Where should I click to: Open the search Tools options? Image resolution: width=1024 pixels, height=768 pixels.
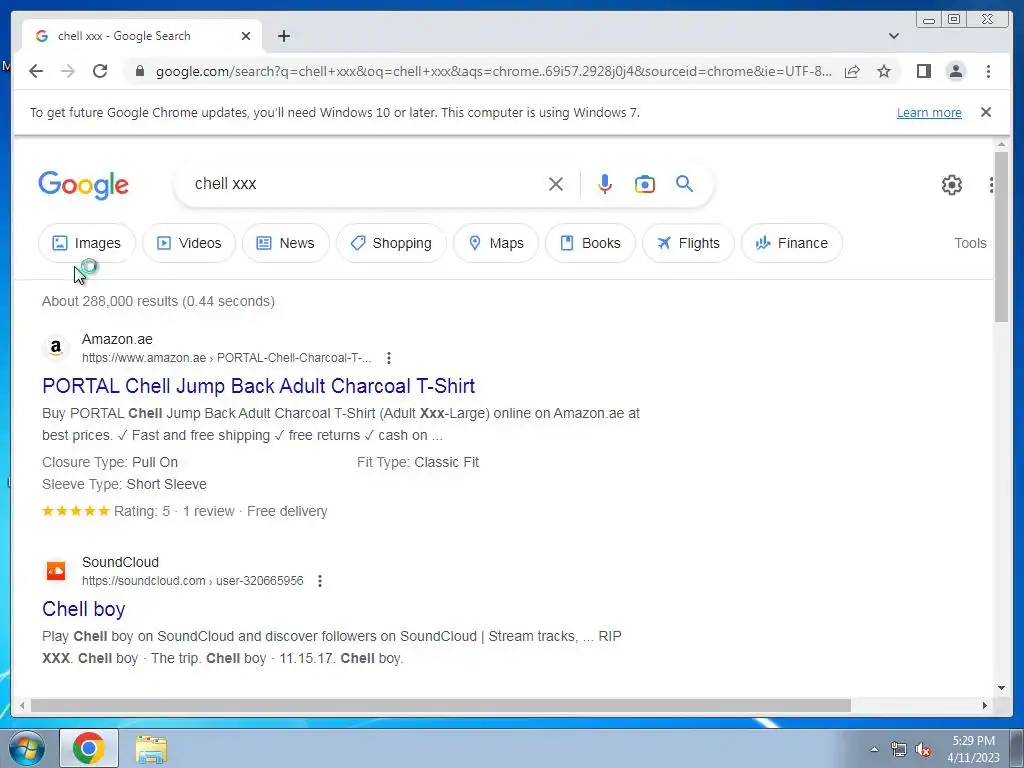[970, 243]
